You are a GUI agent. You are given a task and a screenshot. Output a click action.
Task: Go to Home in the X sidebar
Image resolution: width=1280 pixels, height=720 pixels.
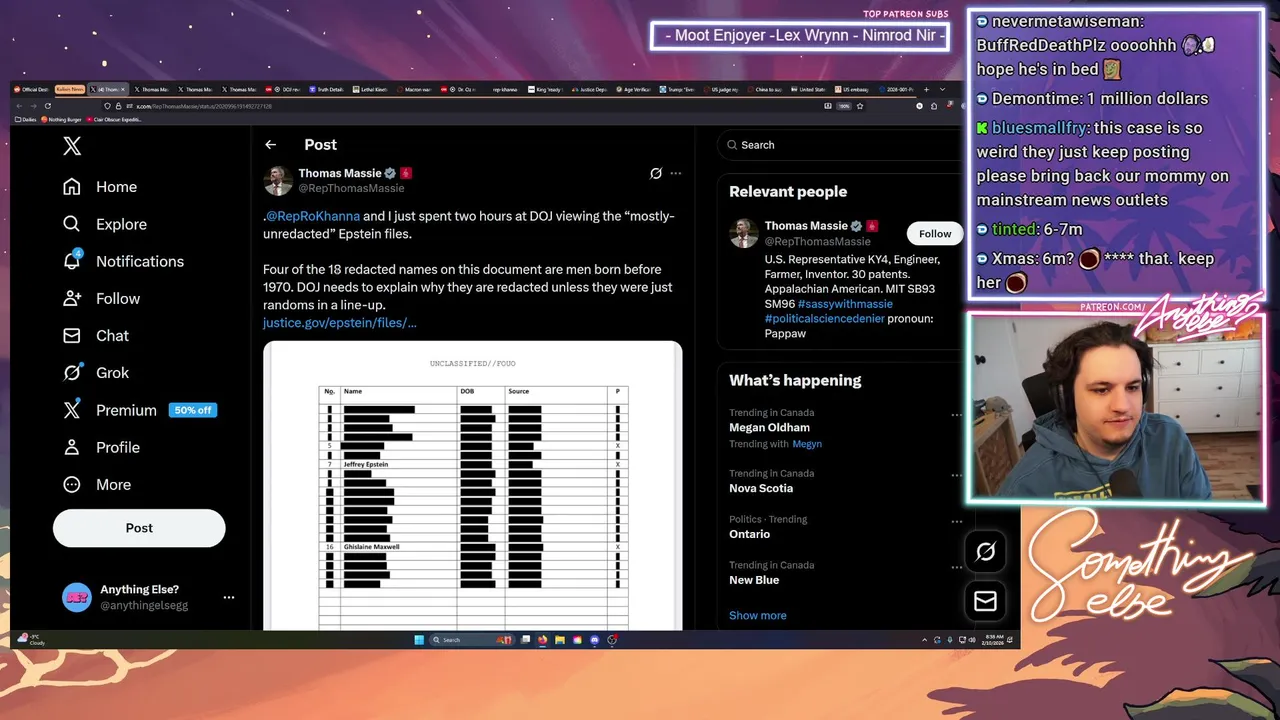99,187
